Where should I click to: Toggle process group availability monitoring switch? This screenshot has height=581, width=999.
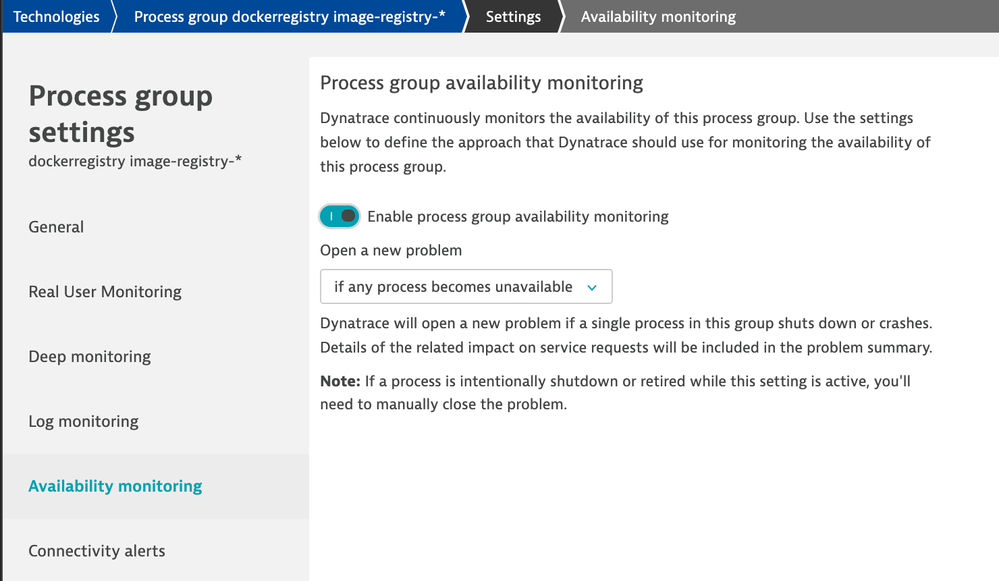click(x=340, y=216)
